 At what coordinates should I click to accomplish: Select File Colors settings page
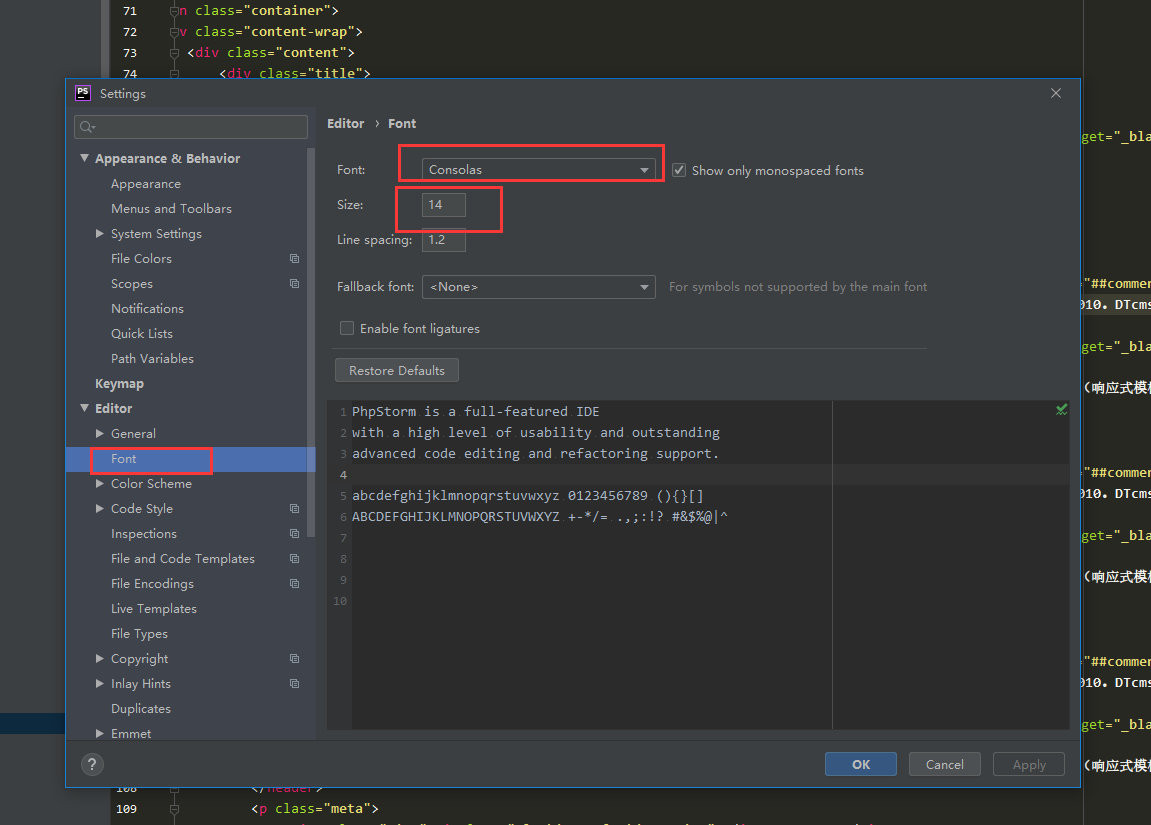[x=141, y=258]
